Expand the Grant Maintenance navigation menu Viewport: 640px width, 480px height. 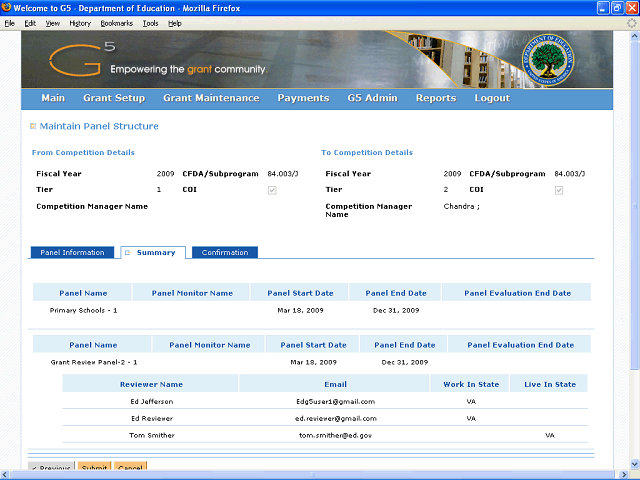pyautogui.click(x=211, y=98)
